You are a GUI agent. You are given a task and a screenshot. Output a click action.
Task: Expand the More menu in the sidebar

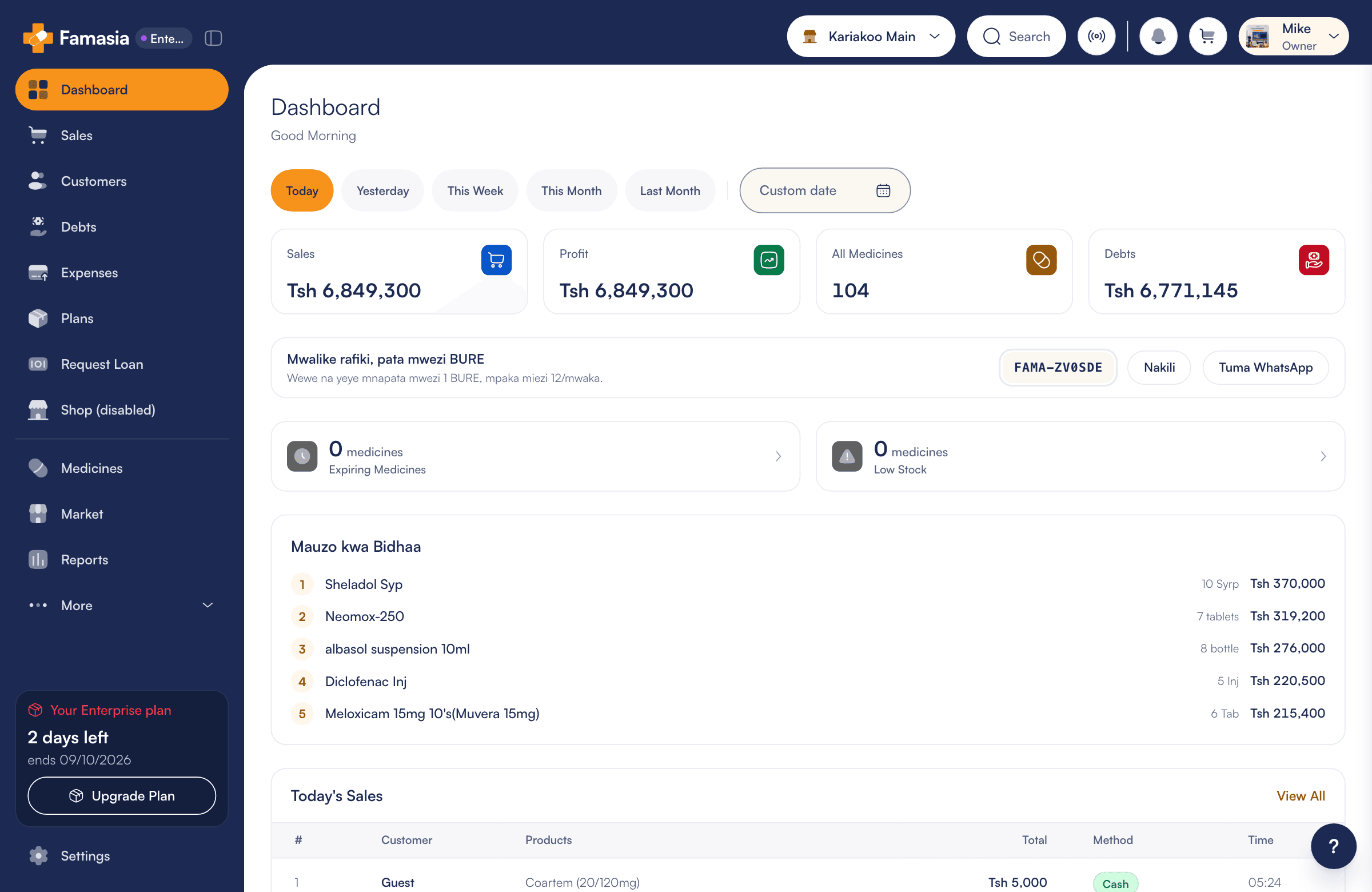tap(122, 606)
